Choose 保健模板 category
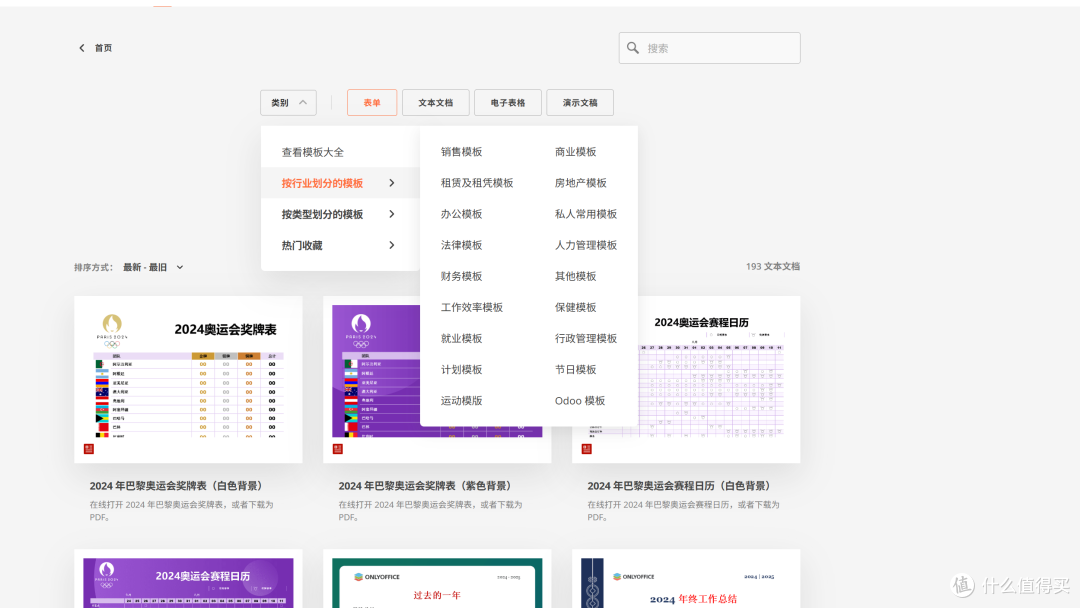The image size is (1080, 608). pos(576,307)
